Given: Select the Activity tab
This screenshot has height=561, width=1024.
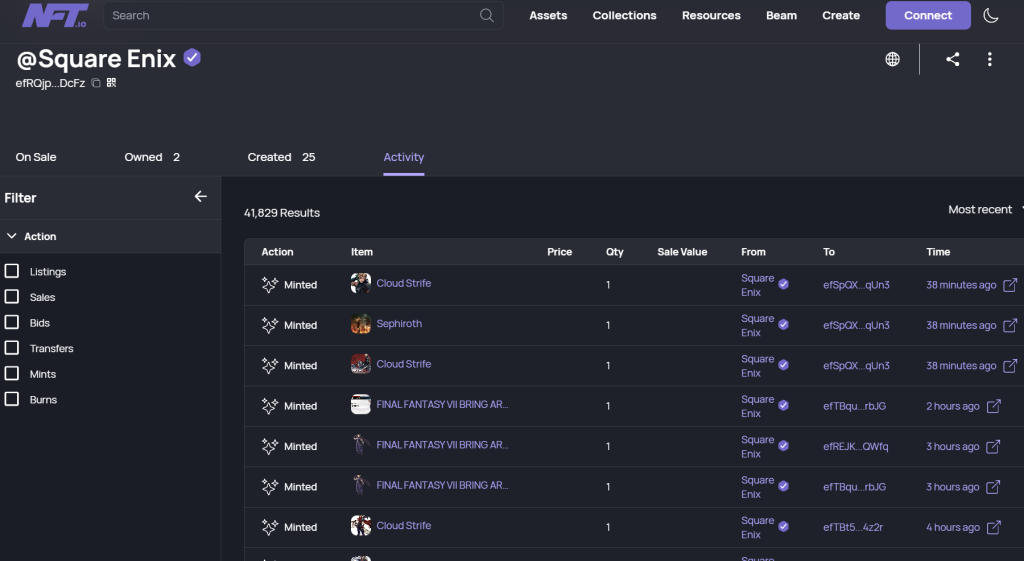Looking at the screenshot, I should (404, 157).
